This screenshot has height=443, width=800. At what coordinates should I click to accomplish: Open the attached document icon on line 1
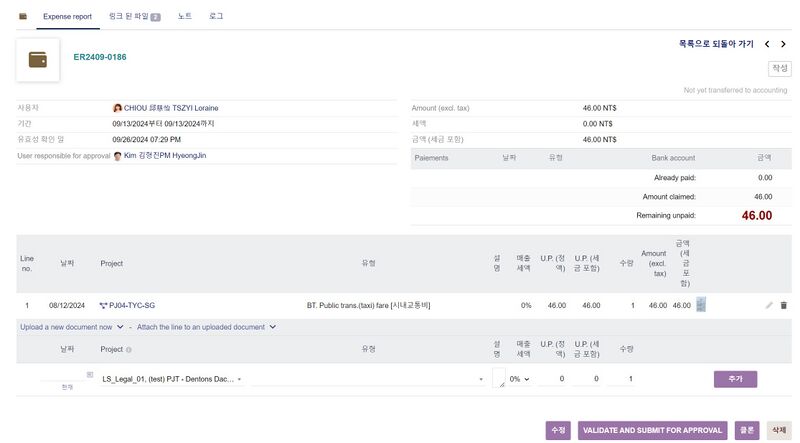point(701,304)
